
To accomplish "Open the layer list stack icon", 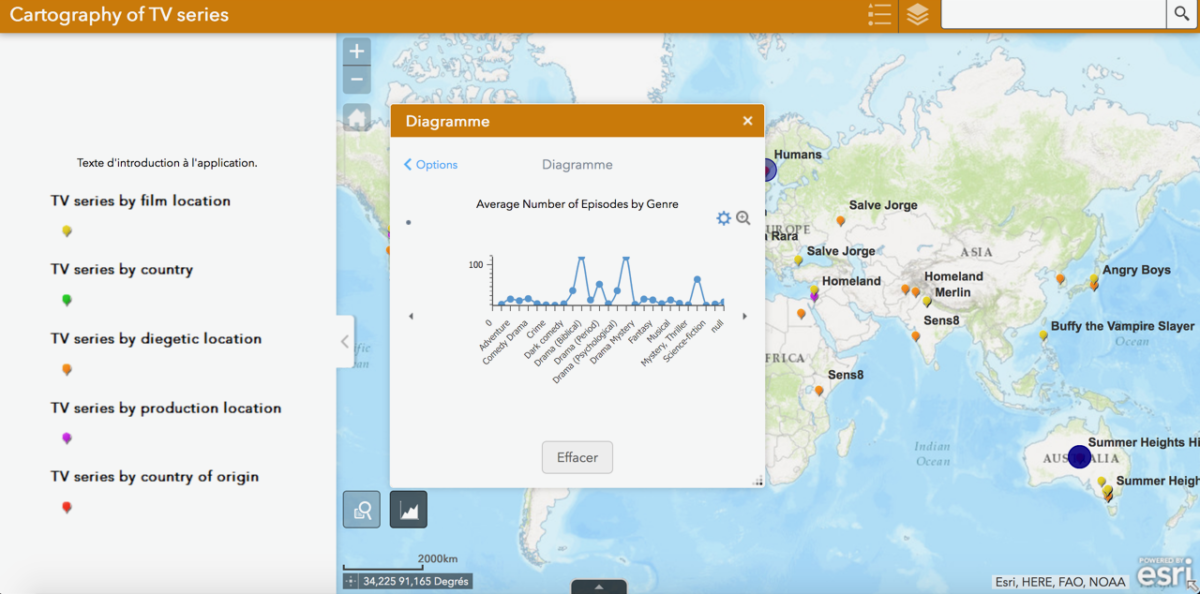I will pyautogui.click(x=917, y=15).
